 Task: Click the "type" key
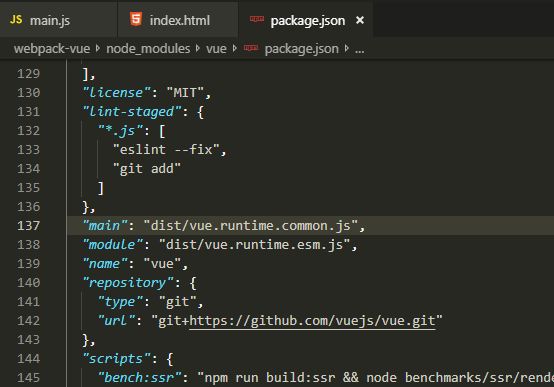(x=120, y=302)
